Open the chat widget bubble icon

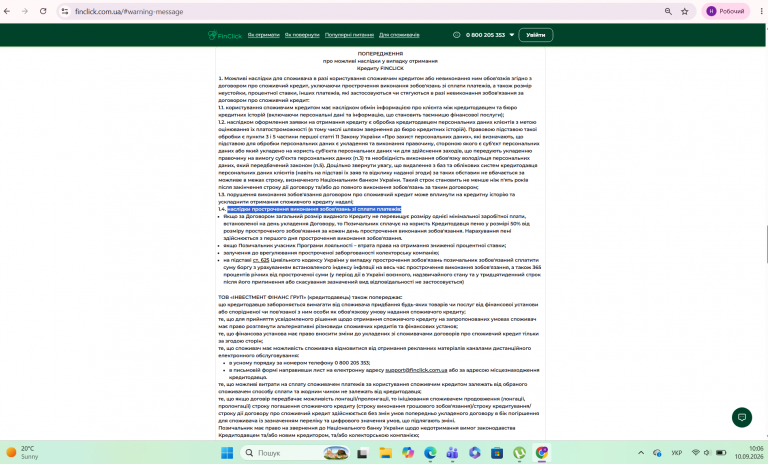[742, 417]
